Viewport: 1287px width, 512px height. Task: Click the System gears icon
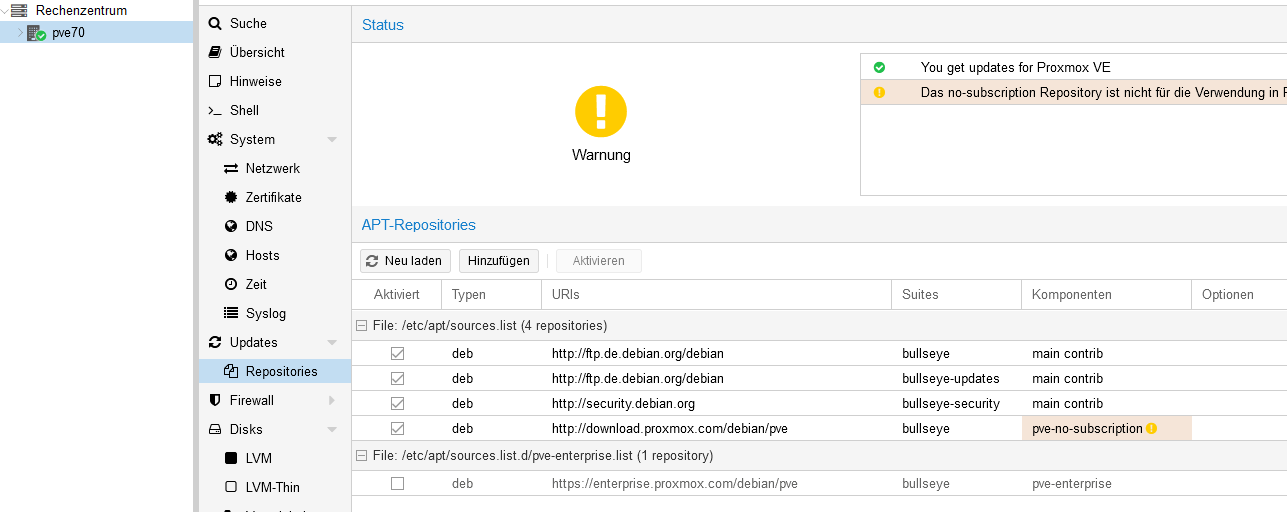[x=214, y=139]
